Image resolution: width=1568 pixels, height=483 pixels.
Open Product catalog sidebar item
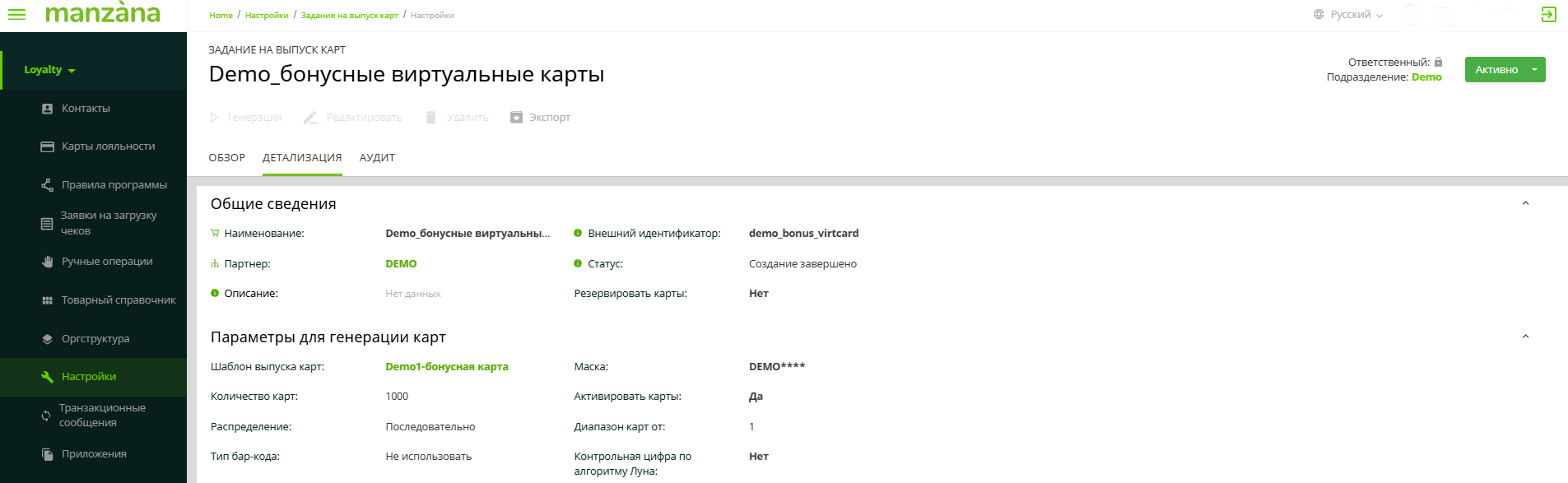click(119, 300)
